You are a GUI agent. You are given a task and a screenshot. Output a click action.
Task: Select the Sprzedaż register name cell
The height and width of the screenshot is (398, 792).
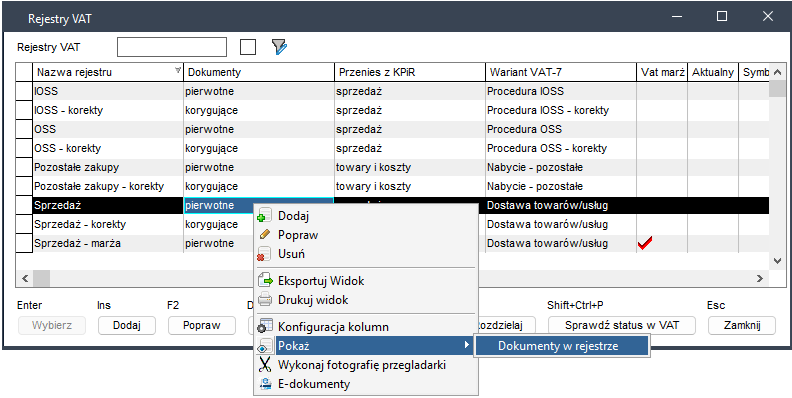108,205
